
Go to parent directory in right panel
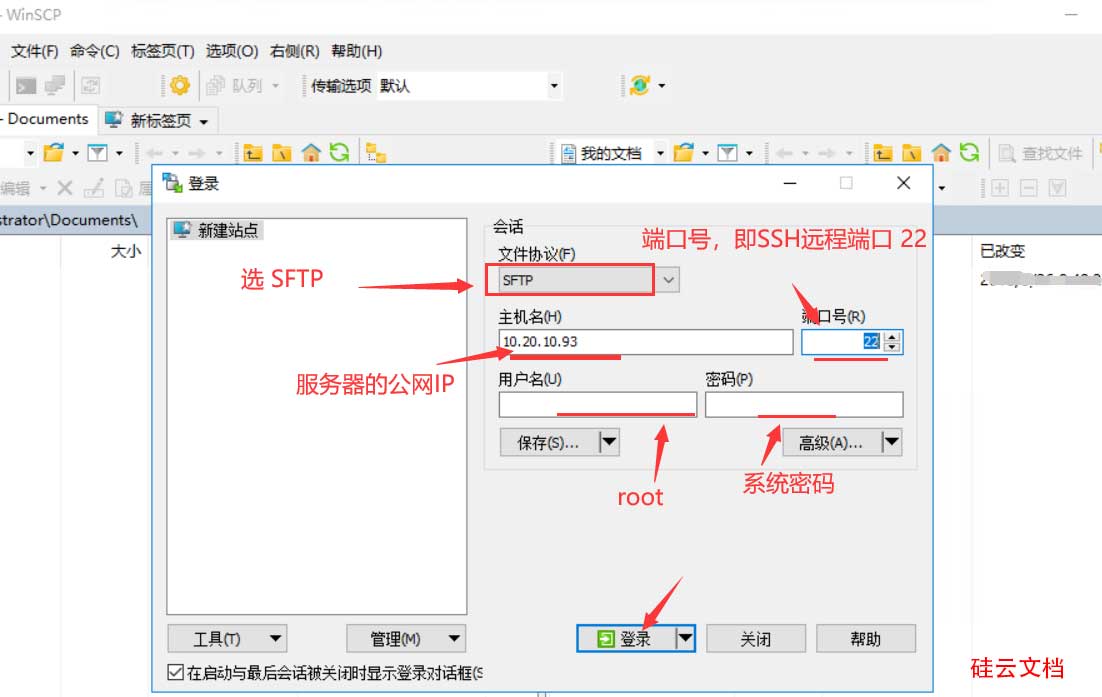[883, 152]
